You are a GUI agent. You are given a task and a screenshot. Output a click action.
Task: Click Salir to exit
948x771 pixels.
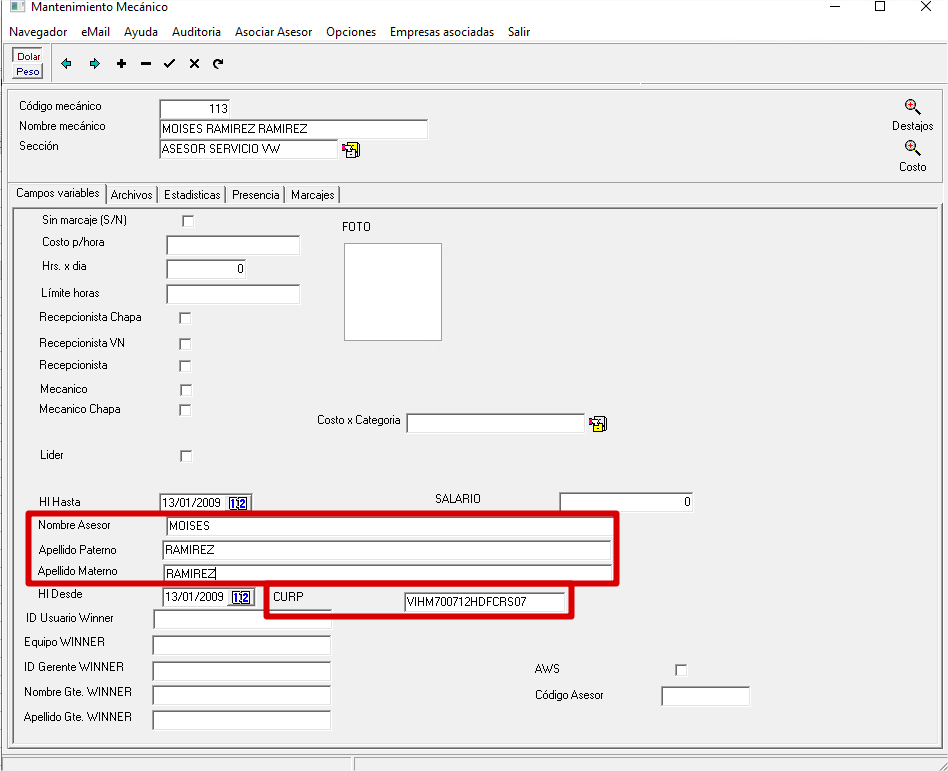(519, 32)
